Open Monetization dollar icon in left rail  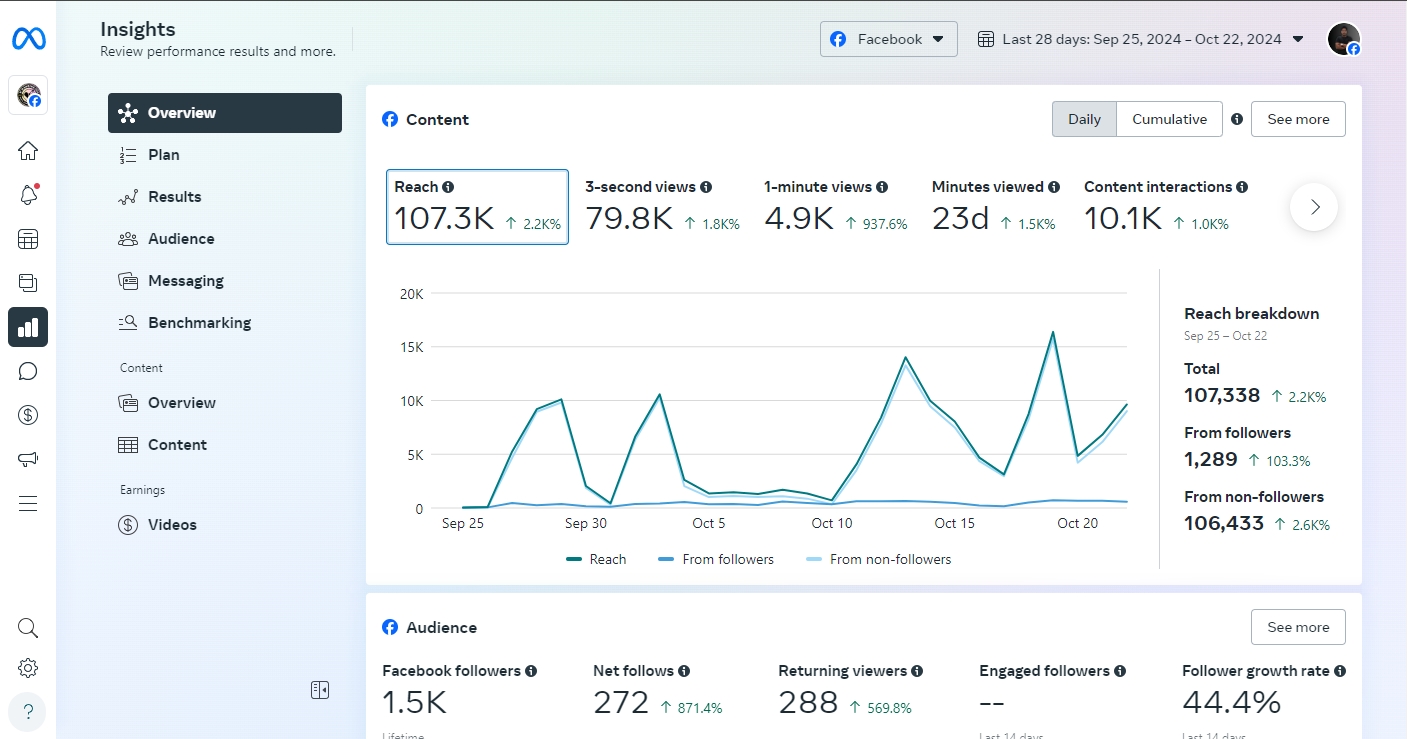[28, 415]
